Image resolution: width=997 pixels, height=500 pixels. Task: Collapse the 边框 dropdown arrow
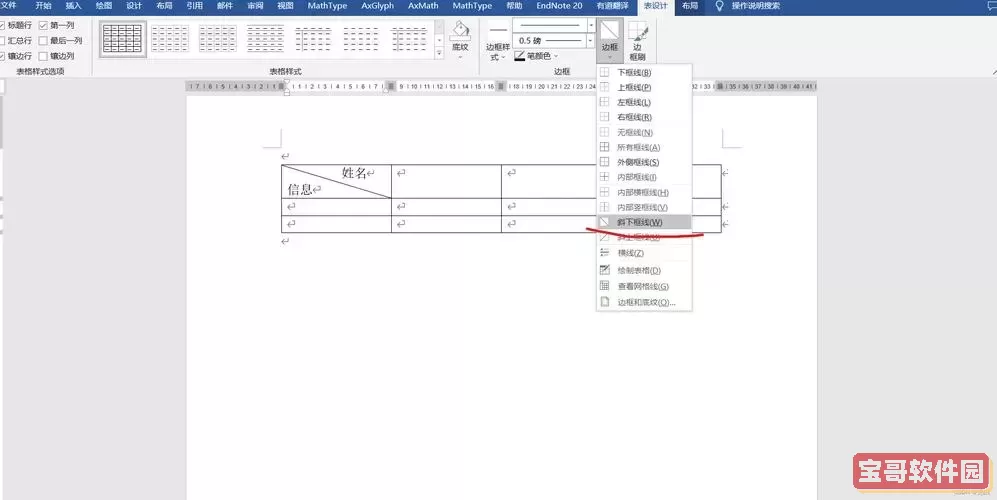(x=609, y=57)
